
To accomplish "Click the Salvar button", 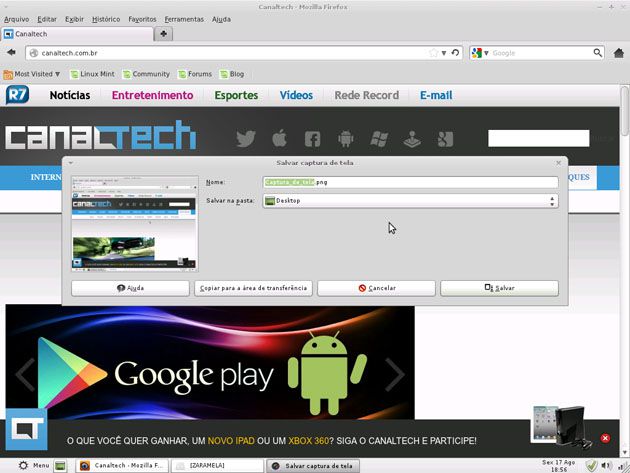I will coord(499,288).
